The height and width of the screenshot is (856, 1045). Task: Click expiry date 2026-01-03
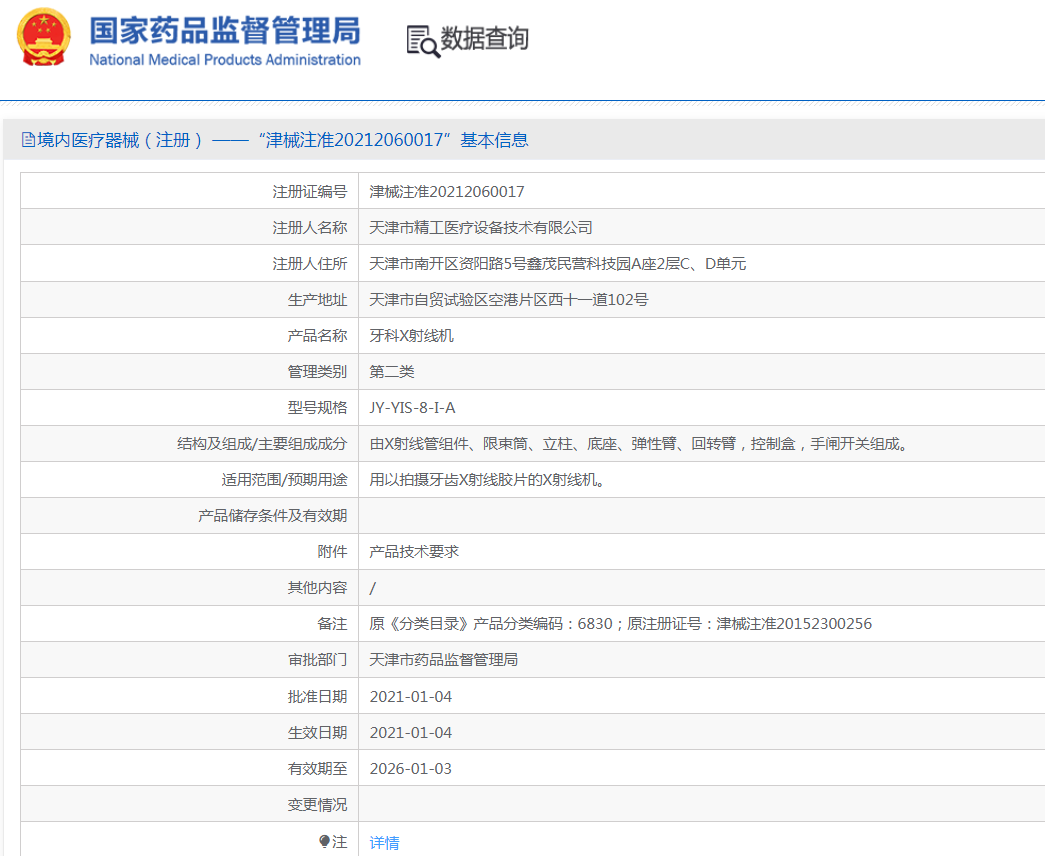point(411,769)
